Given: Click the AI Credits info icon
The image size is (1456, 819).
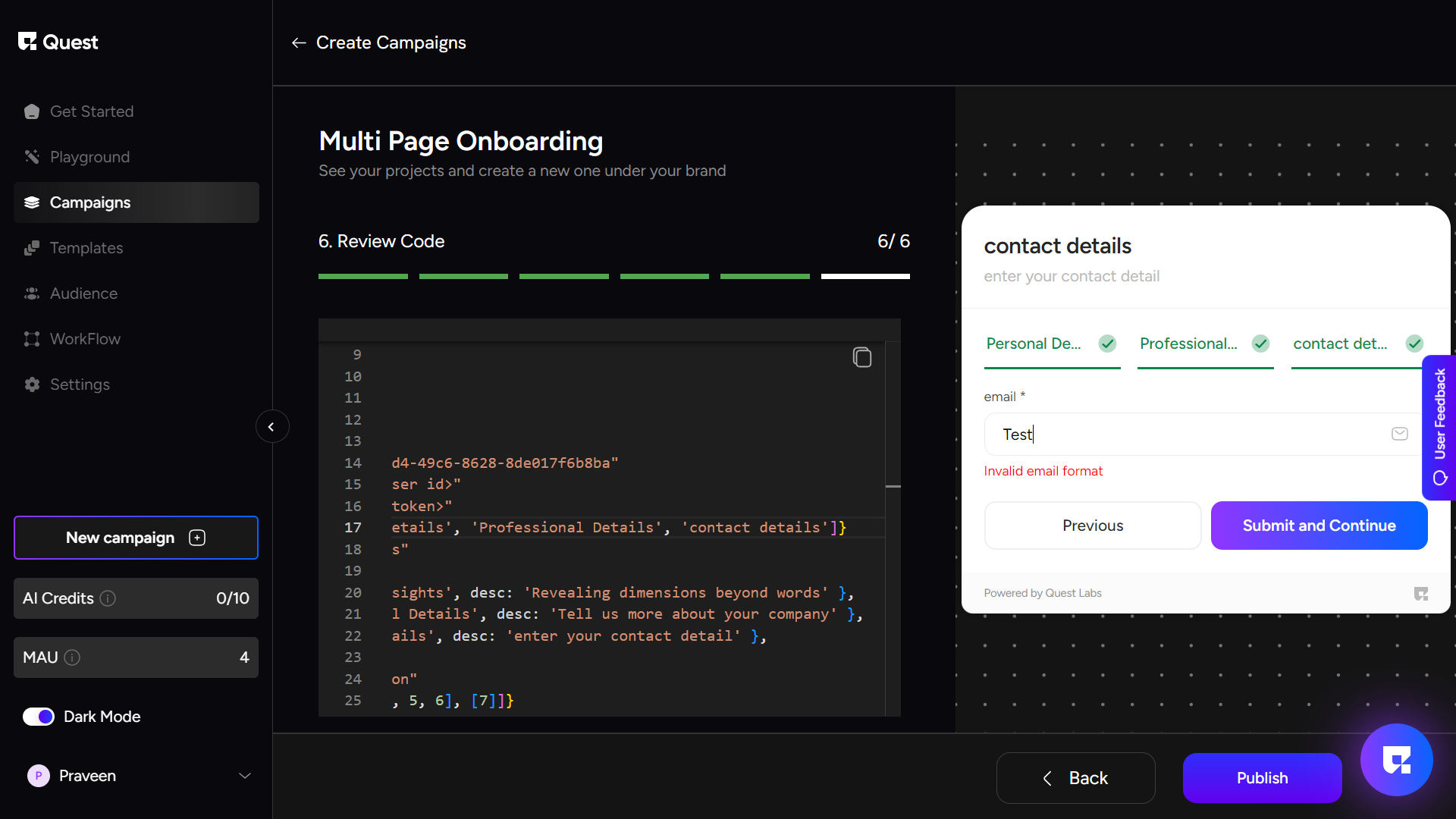Looking at the screenshot, I should [108, 598].
